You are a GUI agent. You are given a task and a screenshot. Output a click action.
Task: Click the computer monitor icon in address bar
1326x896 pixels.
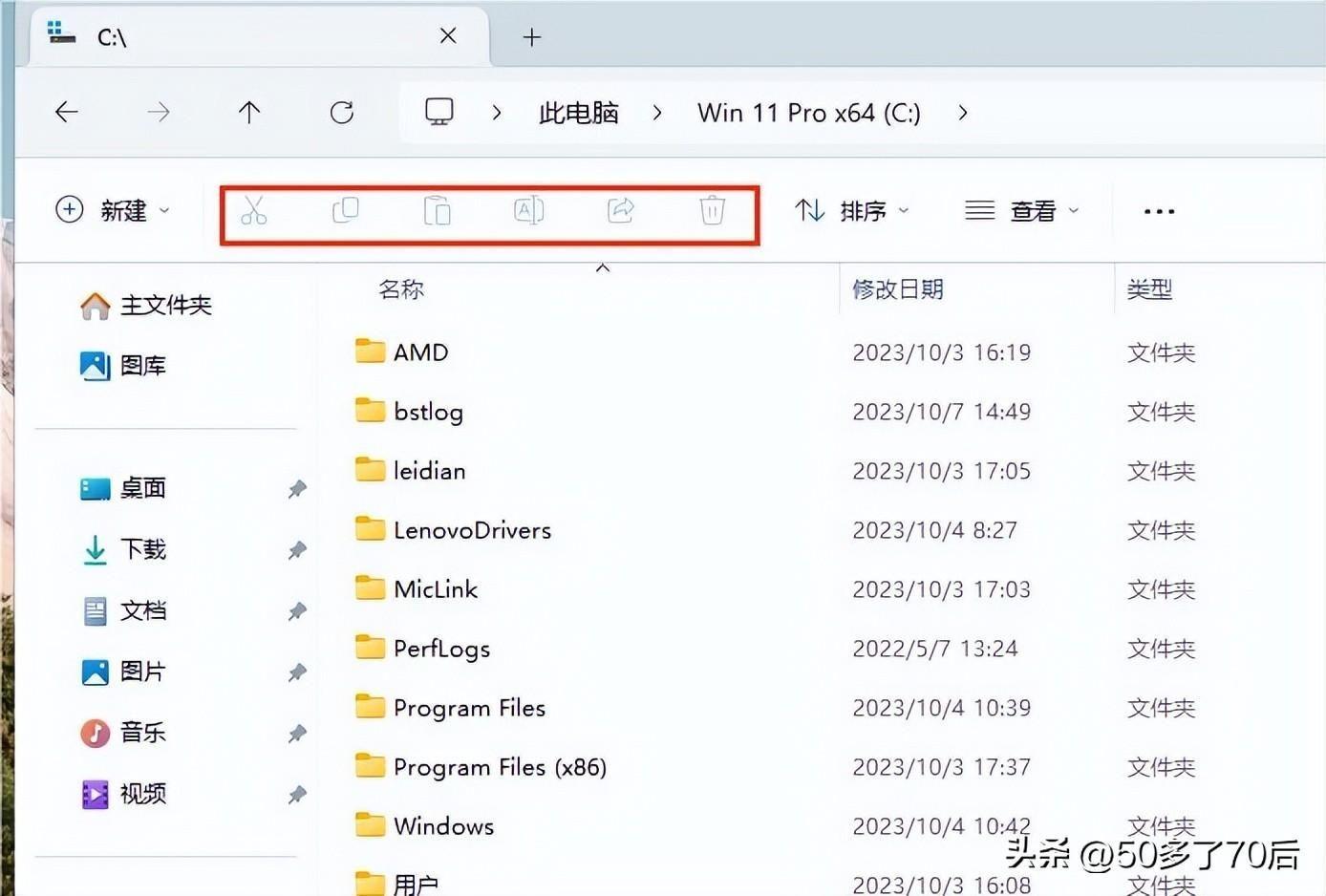click(x=439, y=112)
